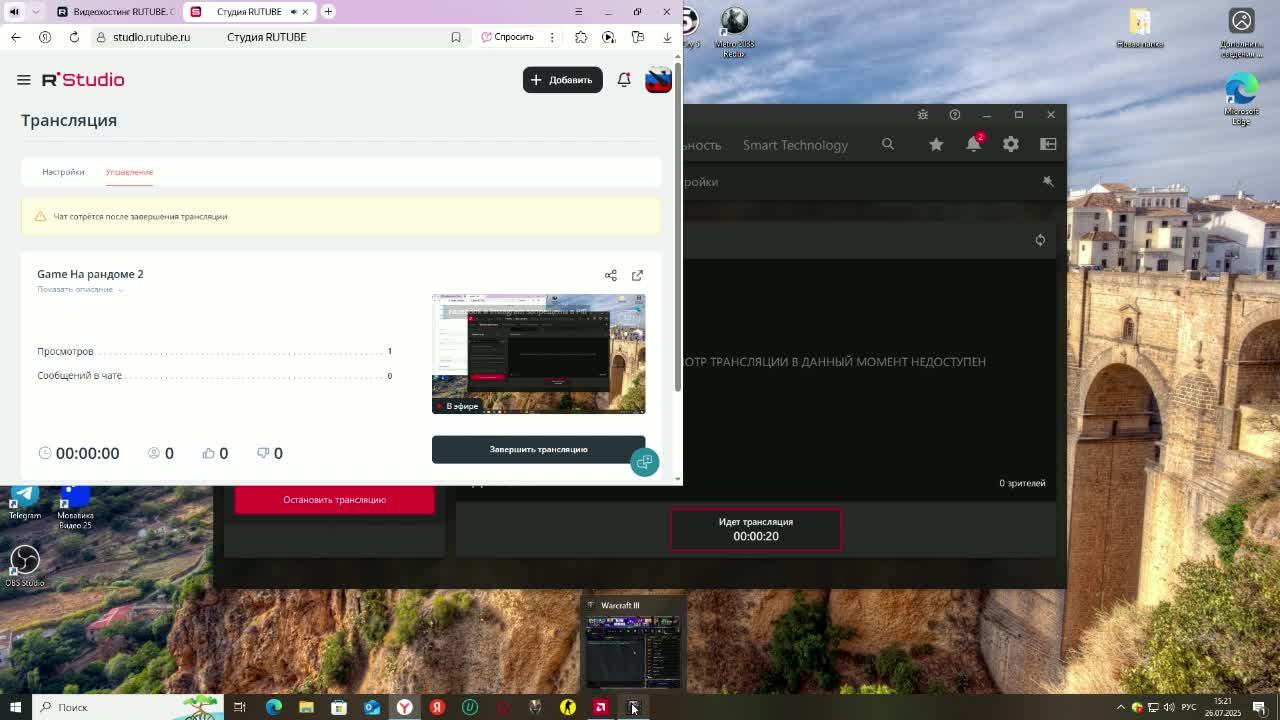Click the viewers count icon

[x=154, y=453]
